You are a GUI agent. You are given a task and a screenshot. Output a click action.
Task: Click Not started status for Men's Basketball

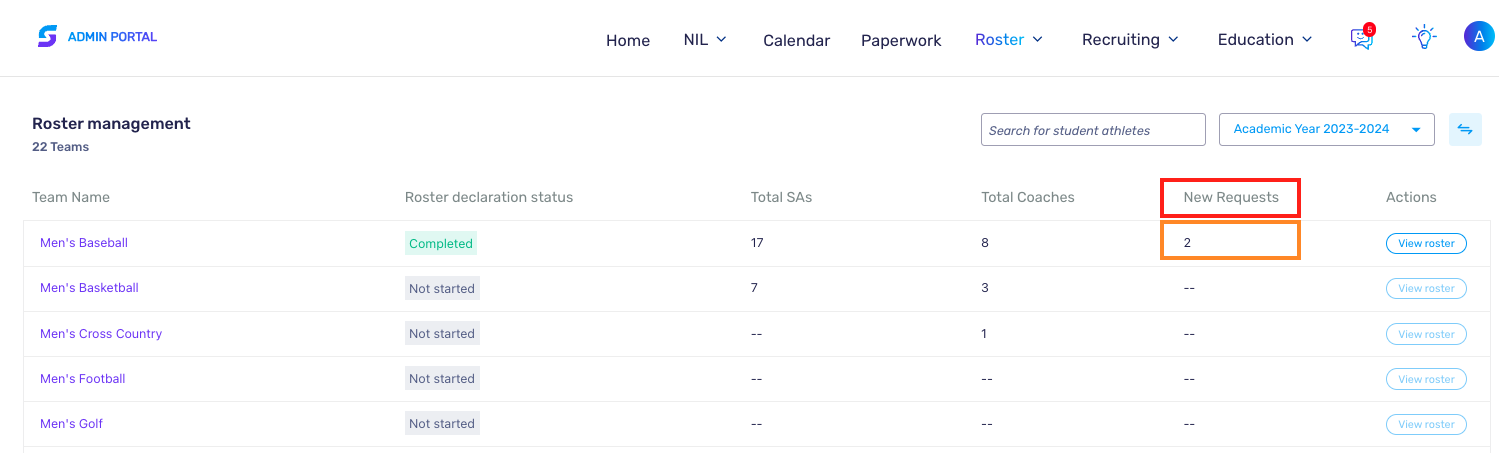[442, 288]
